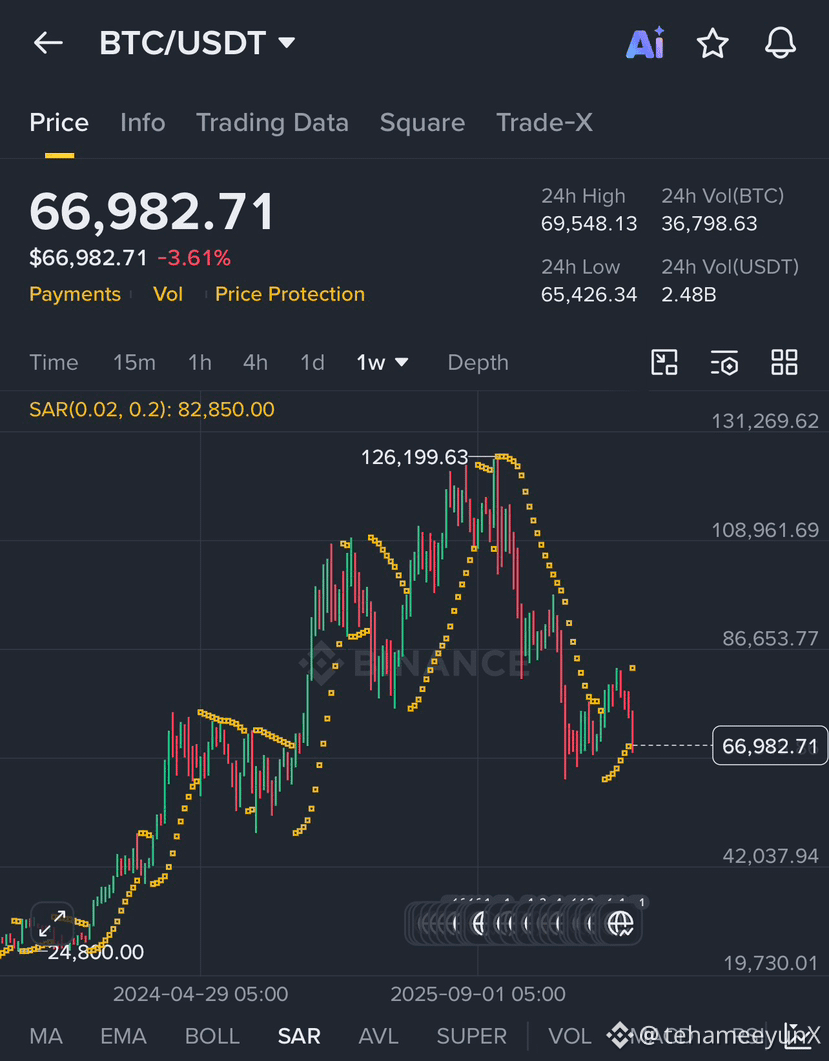Tap the rightmost globe news event marker
Image resolution: width=829 pixels, height=1061 pixels.
pyautogui.click(x=621, y=924)
